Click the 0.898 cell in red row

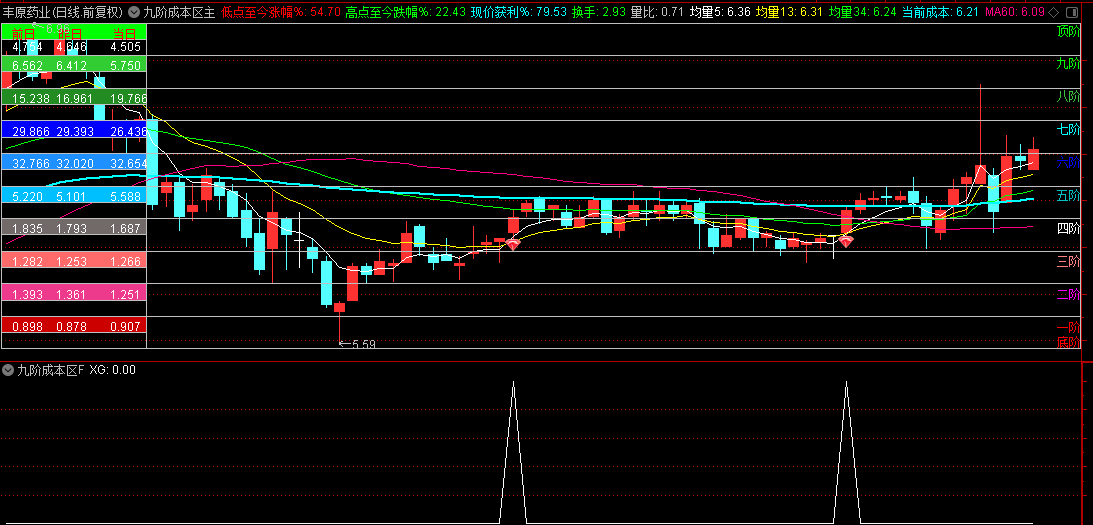[26, 326]
